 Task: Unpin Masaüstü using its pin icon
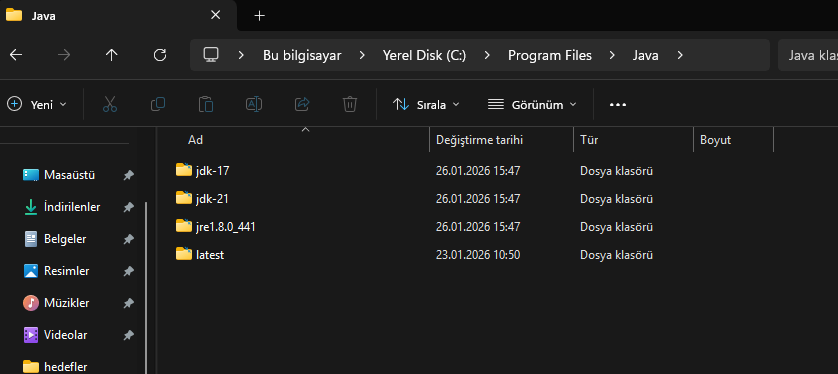[x=128, y=175]
